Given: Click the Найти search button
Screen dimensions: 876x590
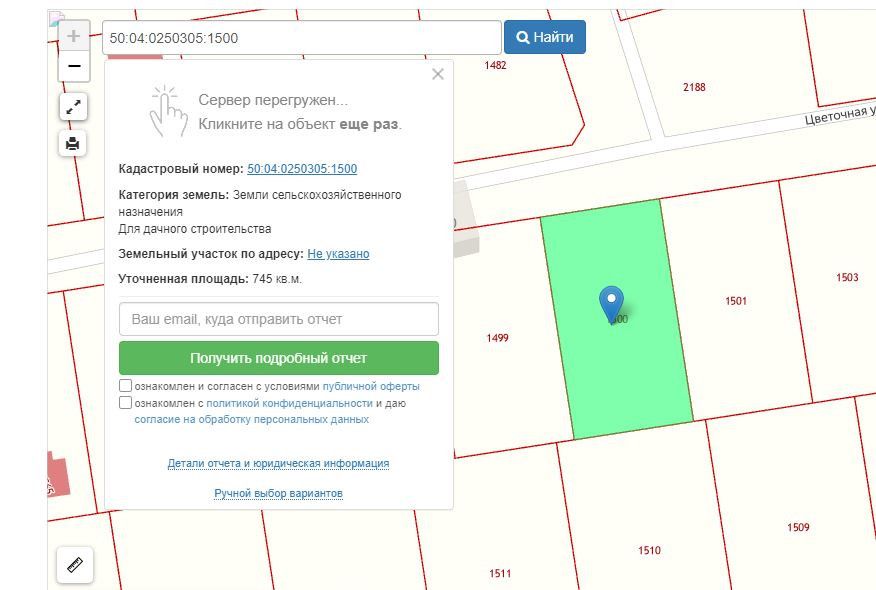Looking at the screenshot, I should click(545, 37).
